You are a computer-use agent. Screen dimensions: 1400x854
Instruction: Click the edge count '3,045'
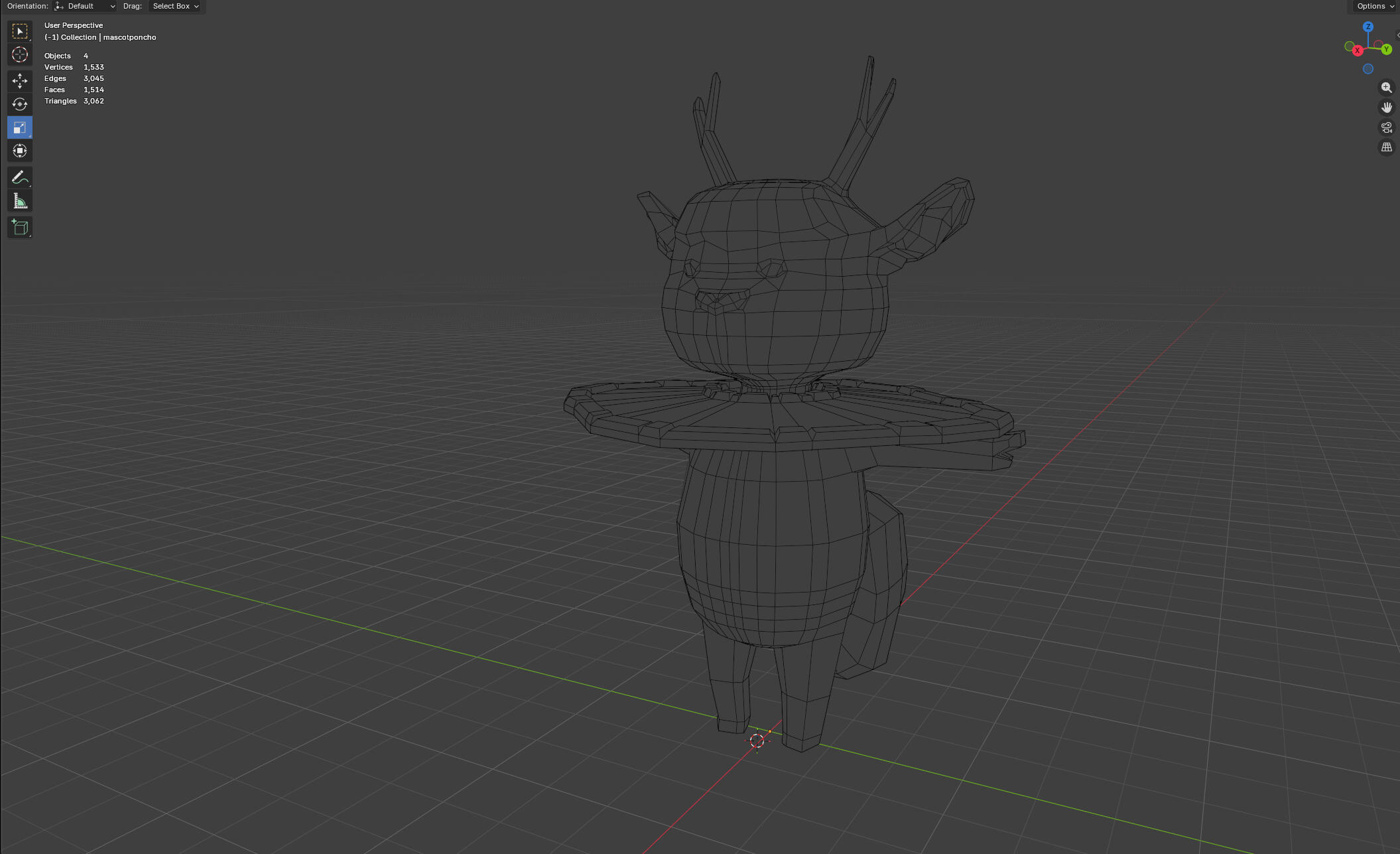(x=94, y=78)
